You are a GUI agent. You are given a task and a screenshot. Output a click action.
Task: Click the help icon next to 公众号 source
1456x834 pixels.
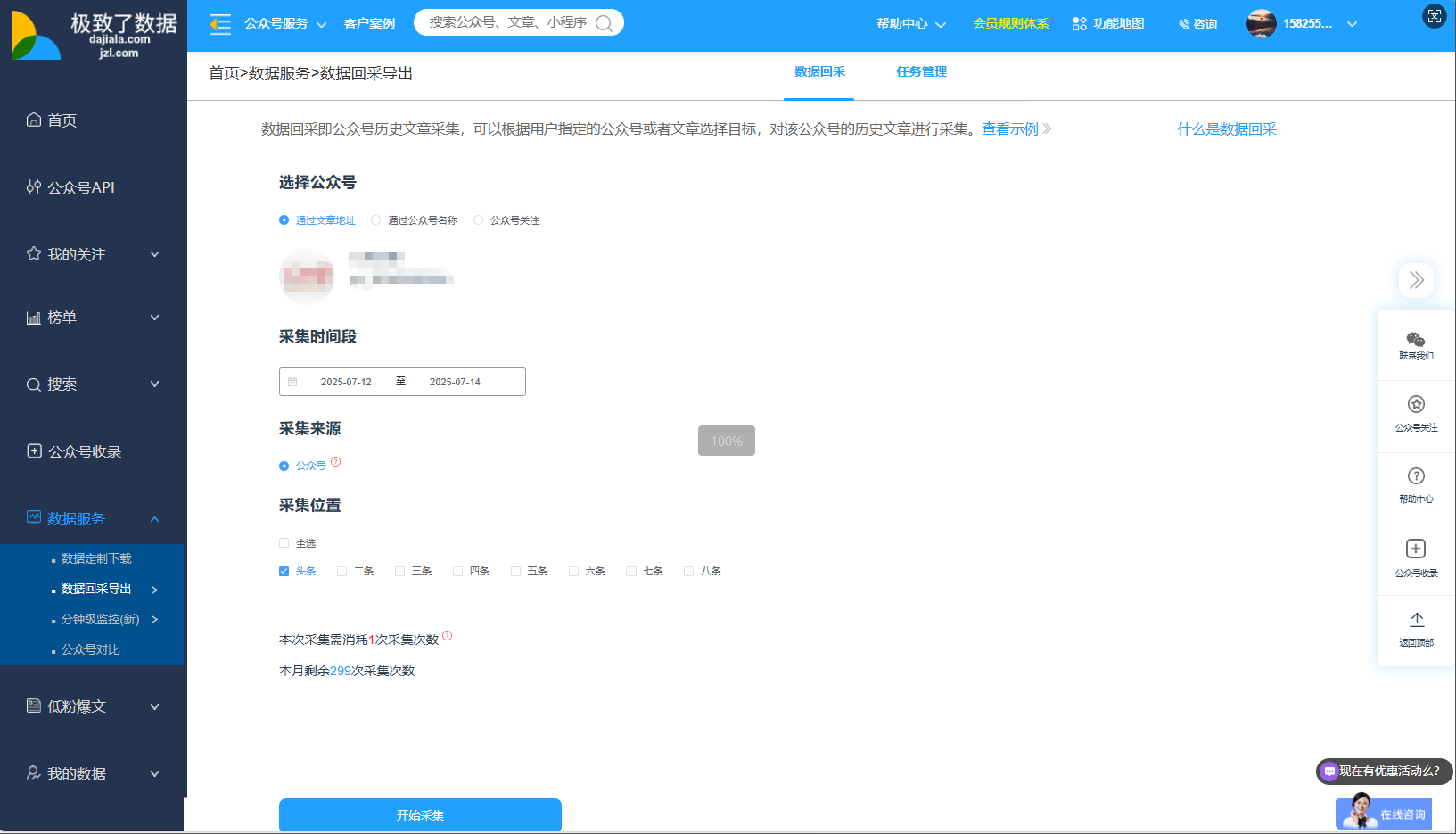point(336,461)
